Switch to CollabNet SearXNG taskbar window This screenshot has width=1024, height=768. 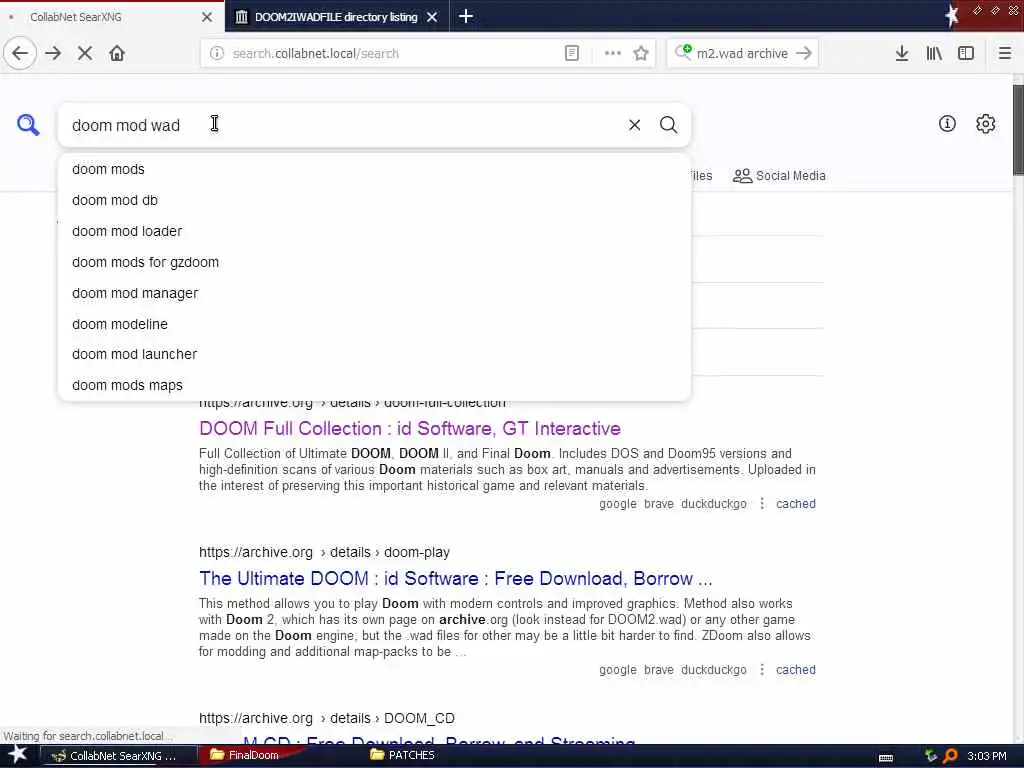118,756
